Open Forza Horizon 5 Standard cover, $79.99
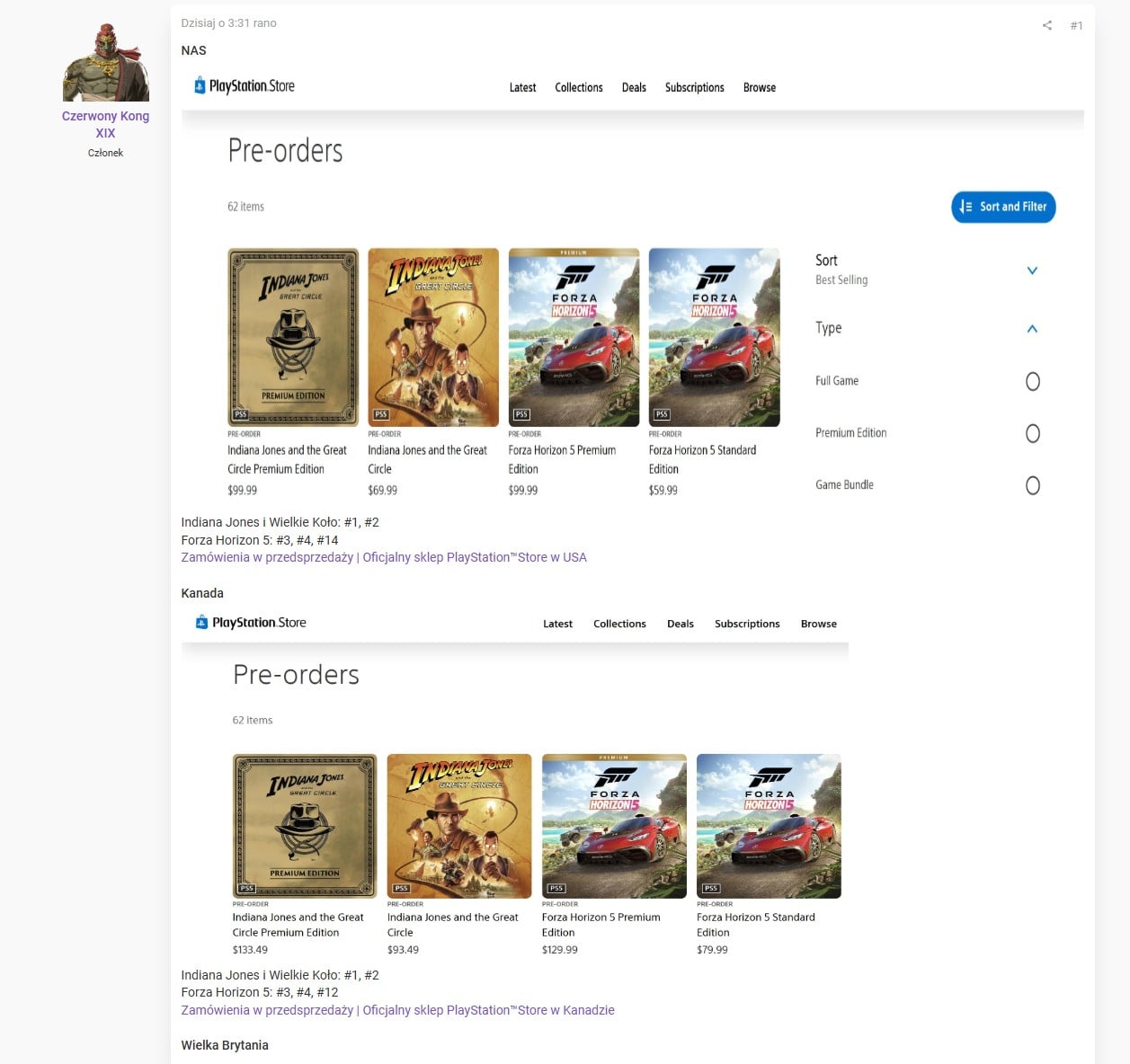This screenshot has height=1064, width=1130. tap(769, 826)
